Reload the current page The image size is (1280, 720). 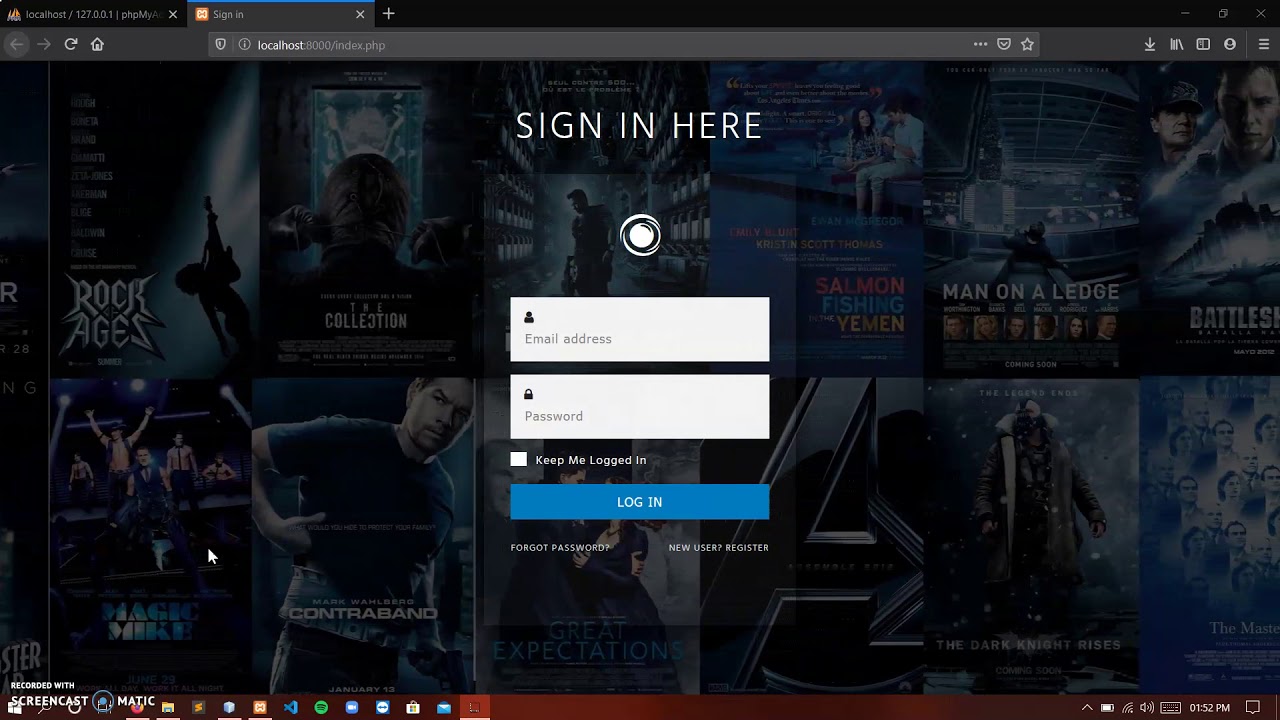[x=71, y=44]
